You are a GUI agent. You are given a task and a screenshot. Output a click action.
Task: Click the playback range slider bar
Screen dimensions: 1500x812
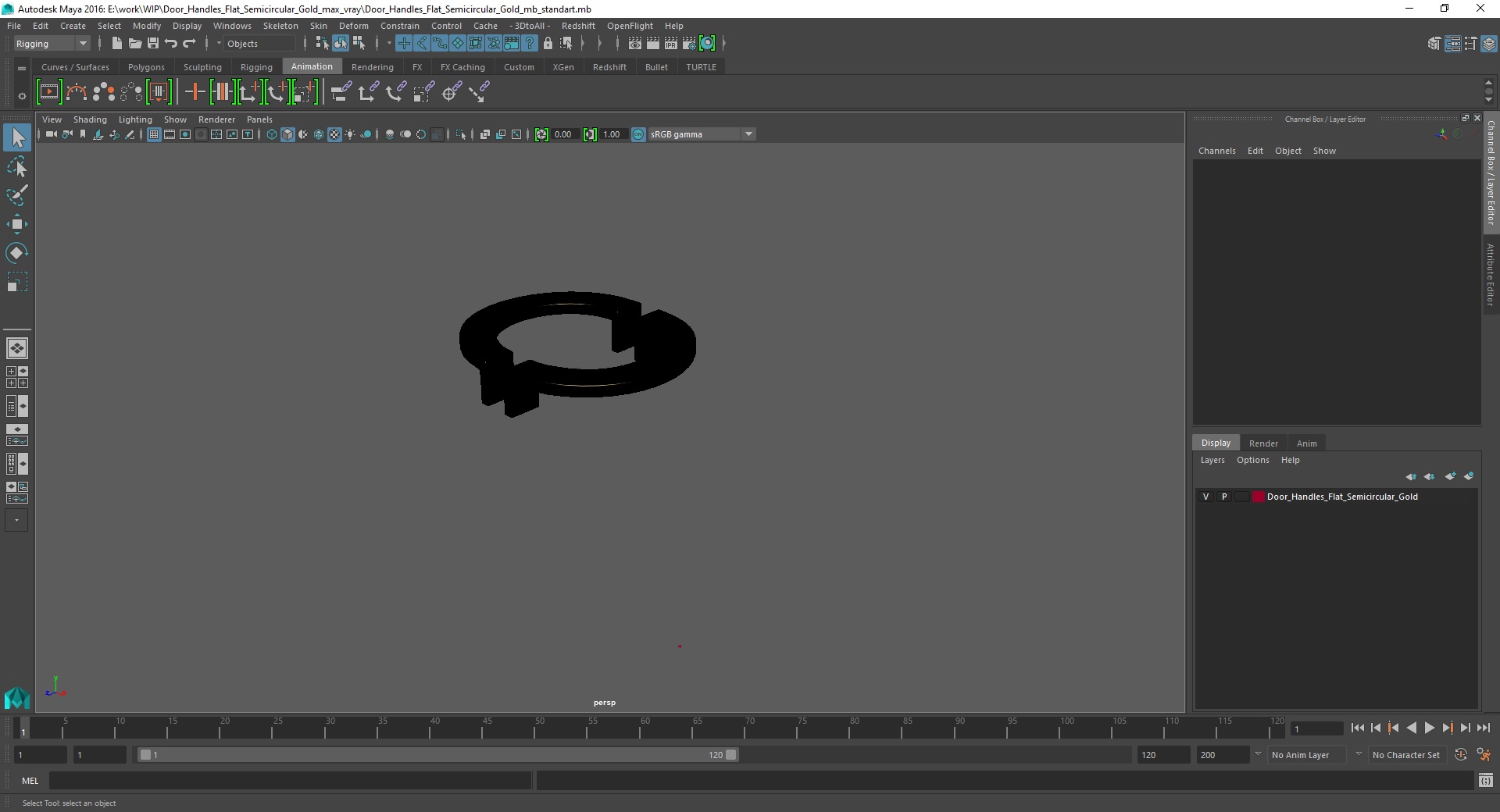tap(437, 755)
